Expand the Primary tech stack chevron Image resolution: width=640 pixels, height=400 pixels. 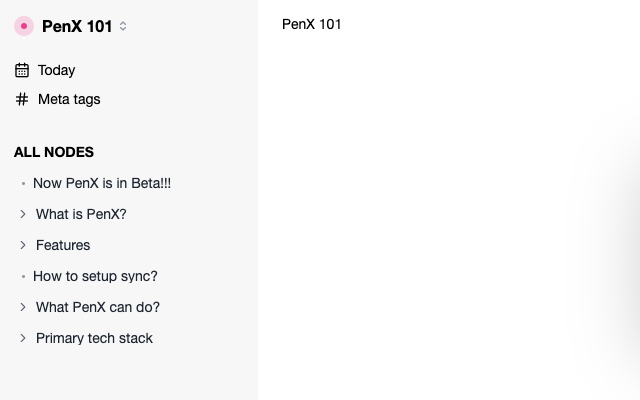23,338
